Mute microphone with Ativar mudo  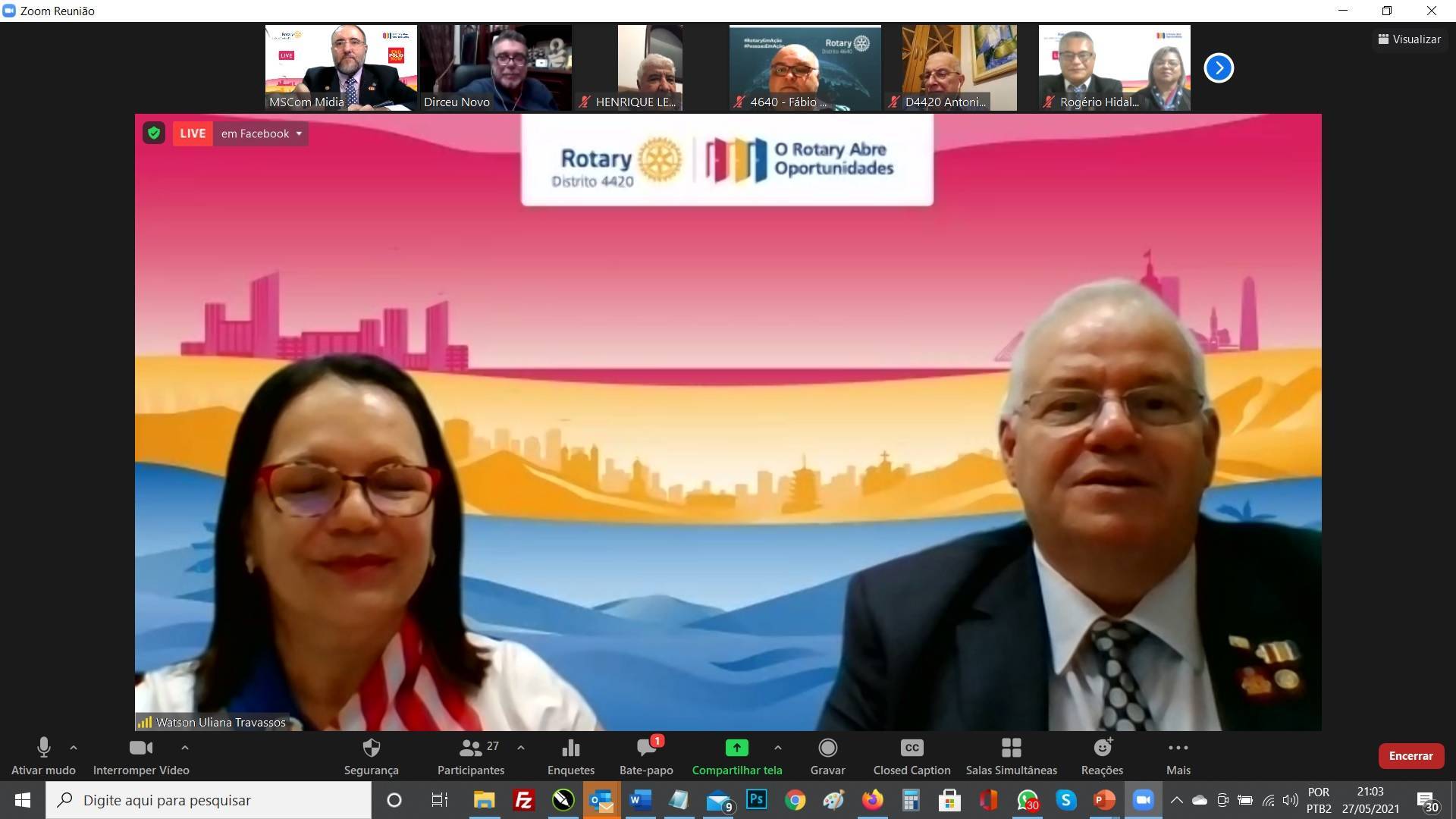43,748
